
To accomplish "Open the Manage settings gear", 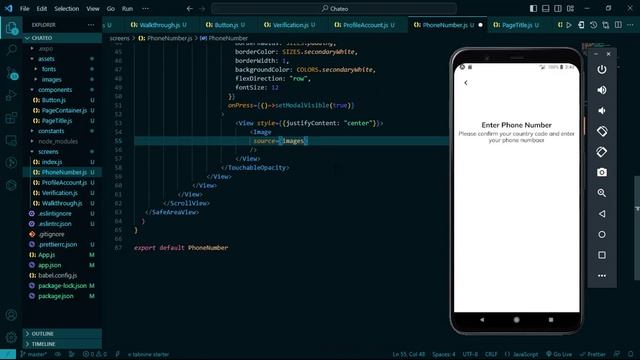I will 11,337.
